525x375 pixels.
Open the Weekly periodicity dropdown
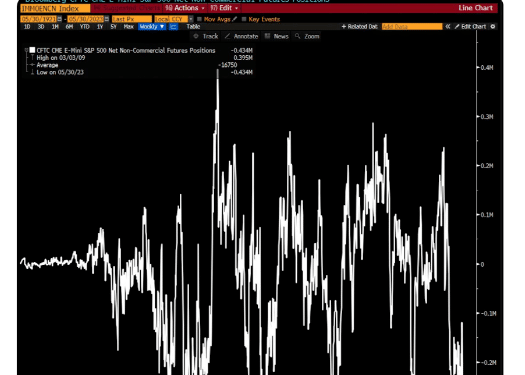pos(152,26)
